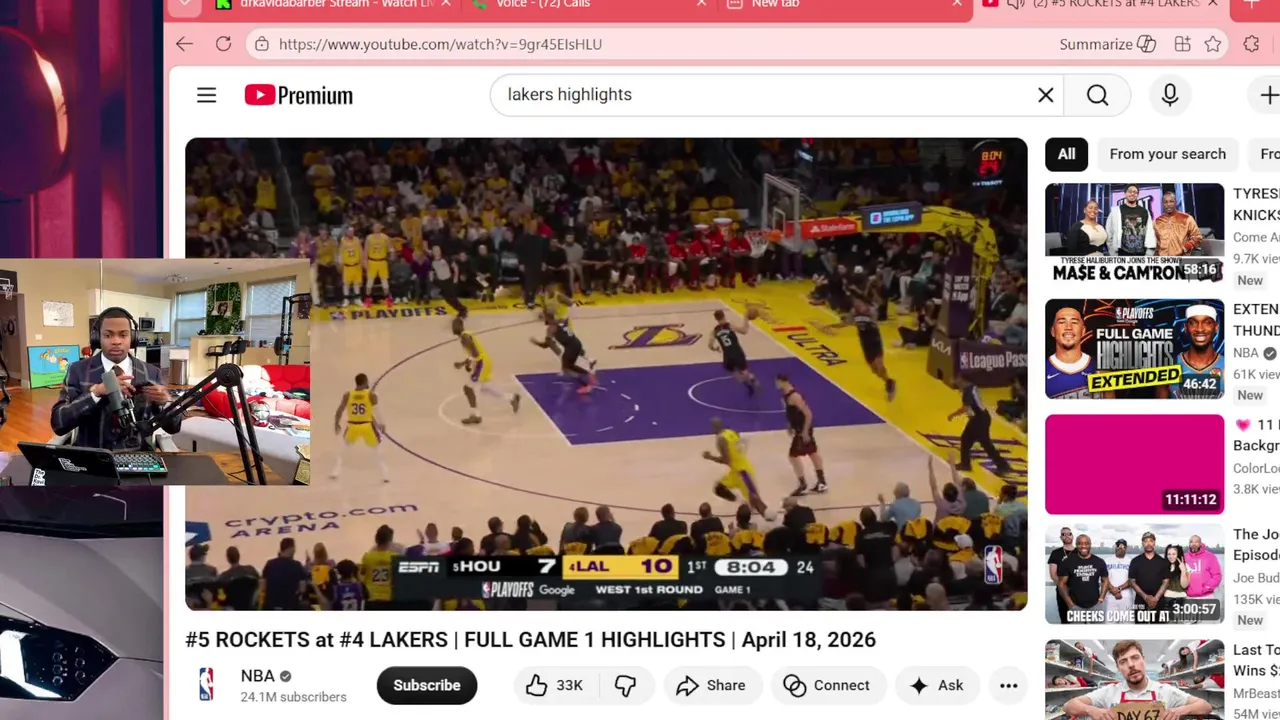This screenshot has width=1280, height=720.
Task: View site information lock icon
Action: pyautogui.click(x=261, y=44)
